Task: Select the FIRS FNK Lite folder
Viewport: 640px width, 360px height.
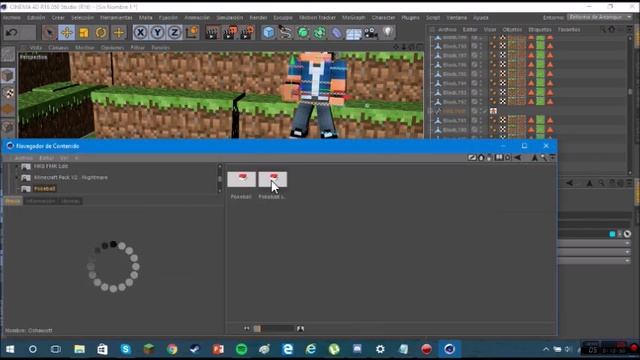Action: tap(51, 167)
